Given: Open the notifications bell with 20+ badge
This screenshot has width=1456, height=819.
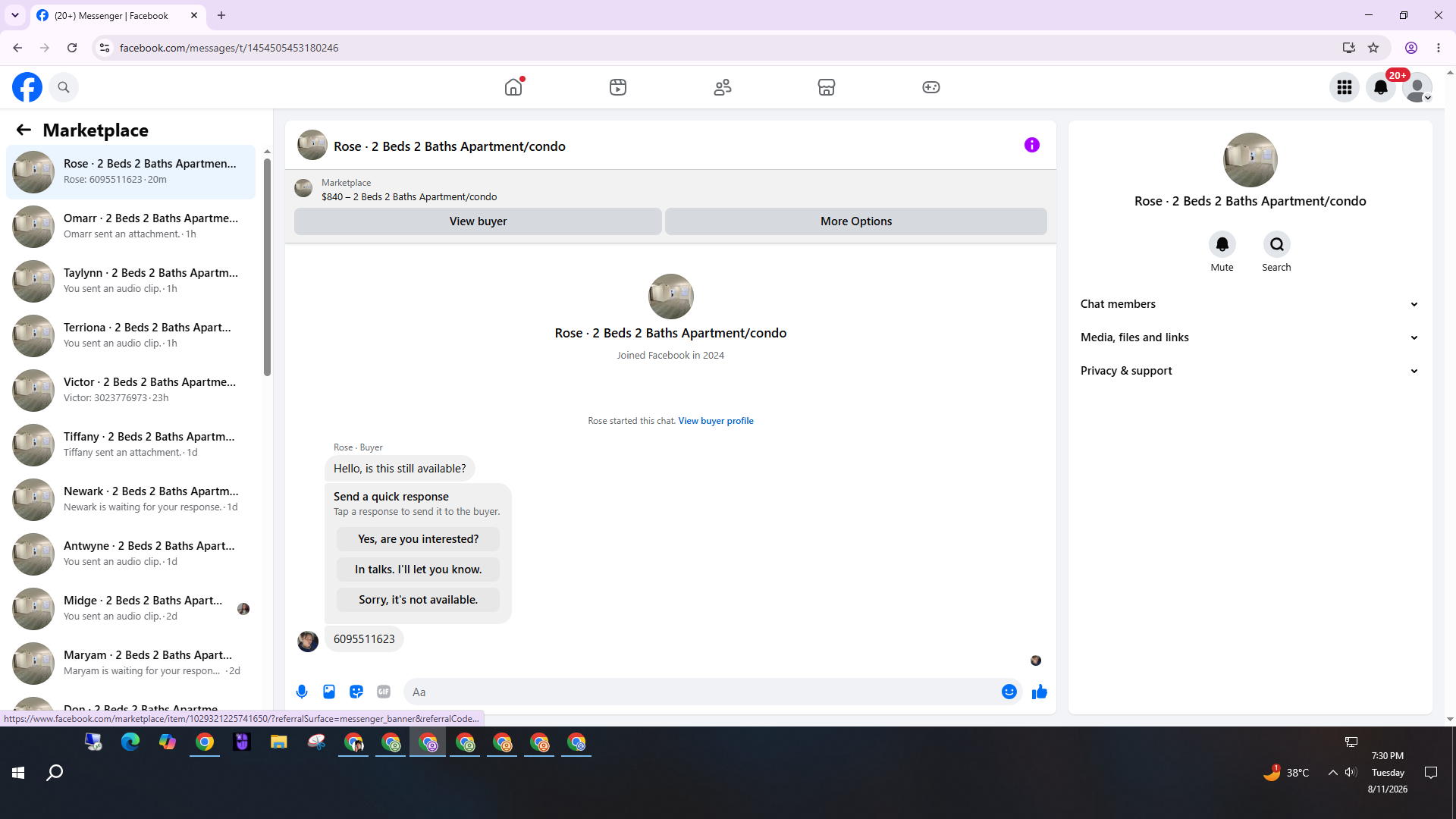Looking at the screenshot, I should click(1381, 87).
